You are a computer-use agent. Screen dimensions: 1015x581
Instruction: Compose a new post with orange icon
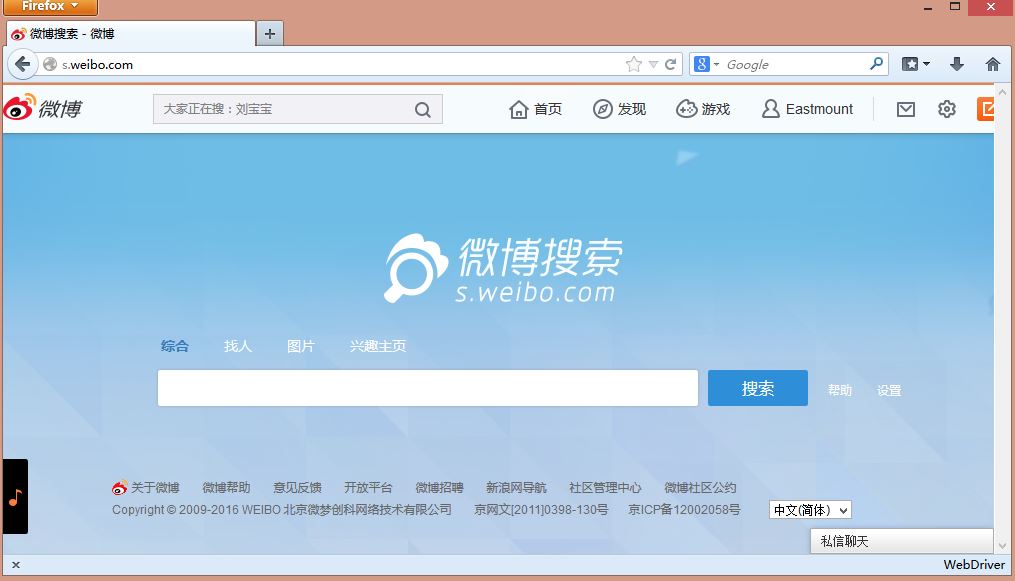pos(985,109)
